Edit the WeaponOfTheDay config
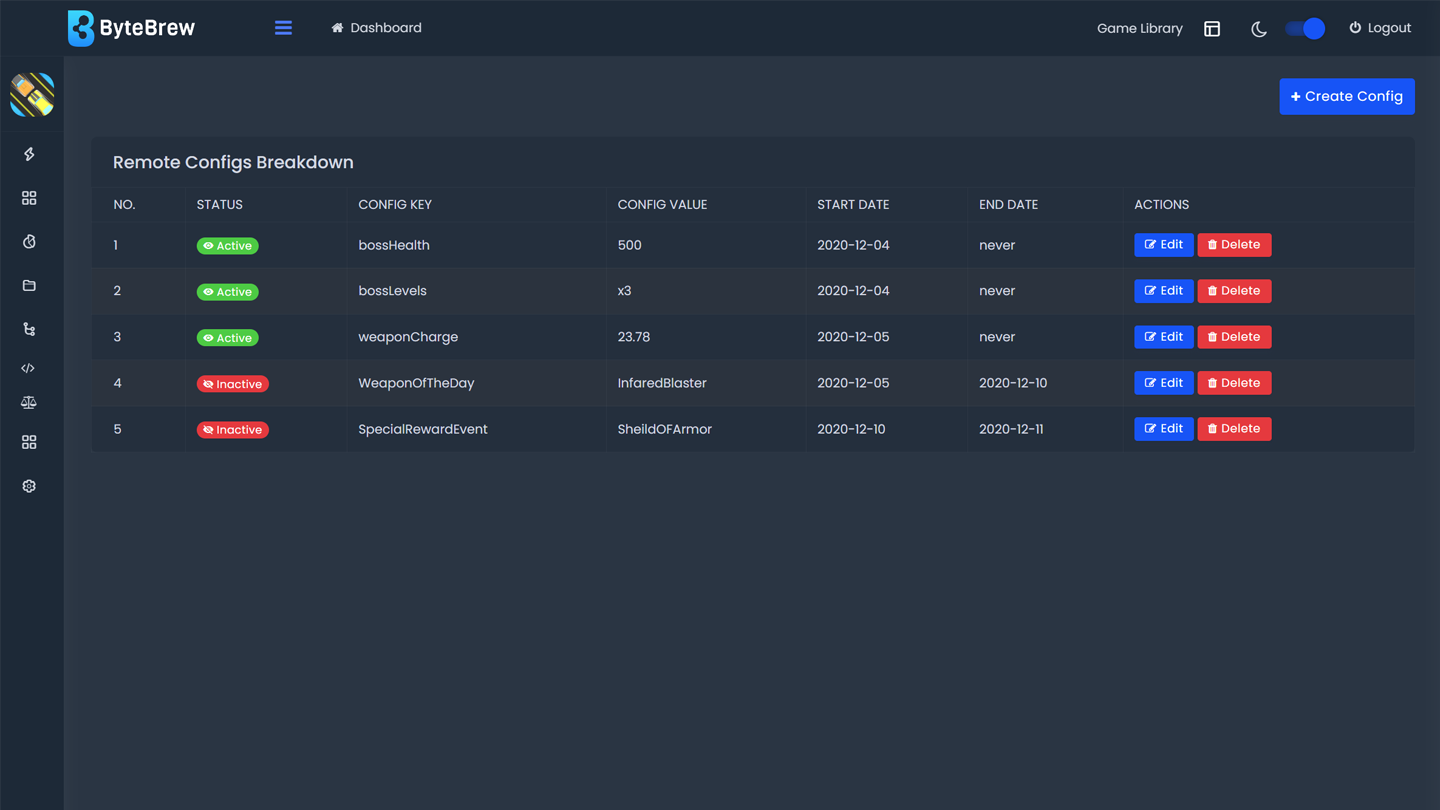 pyautogui.click(x=1164, y=383)
